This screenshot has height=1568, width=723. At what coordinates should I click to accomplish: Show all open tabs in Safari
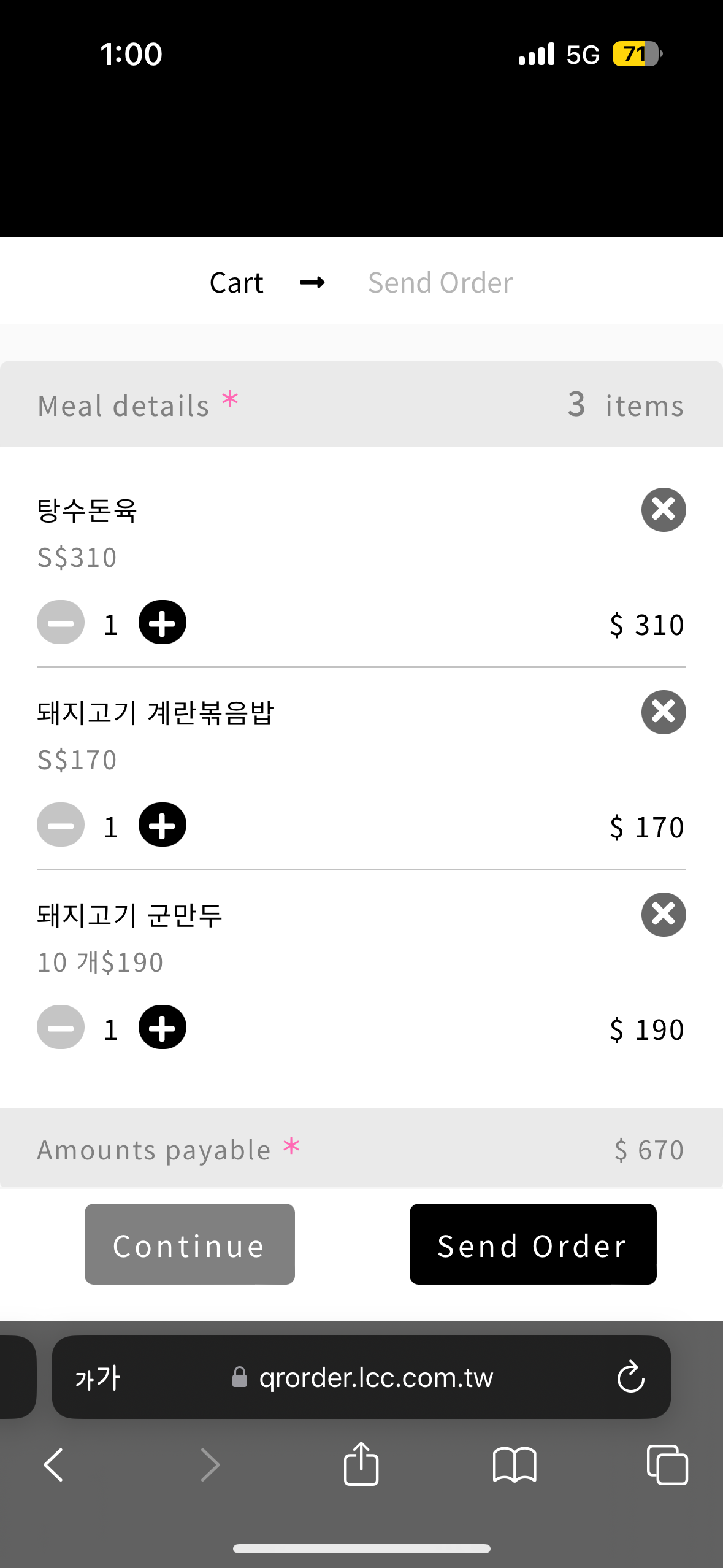[667, 1465]
